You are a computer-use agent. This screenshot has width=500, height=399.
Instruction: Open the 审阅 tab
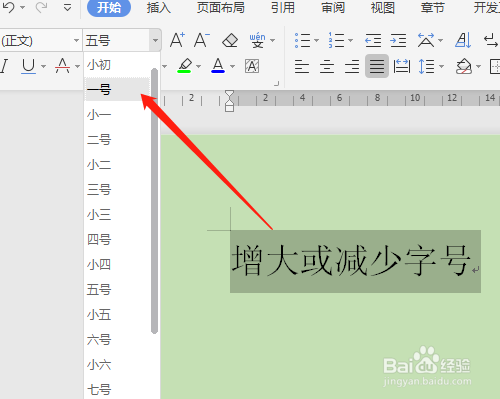pyautogui.click(x=333, y=7)
